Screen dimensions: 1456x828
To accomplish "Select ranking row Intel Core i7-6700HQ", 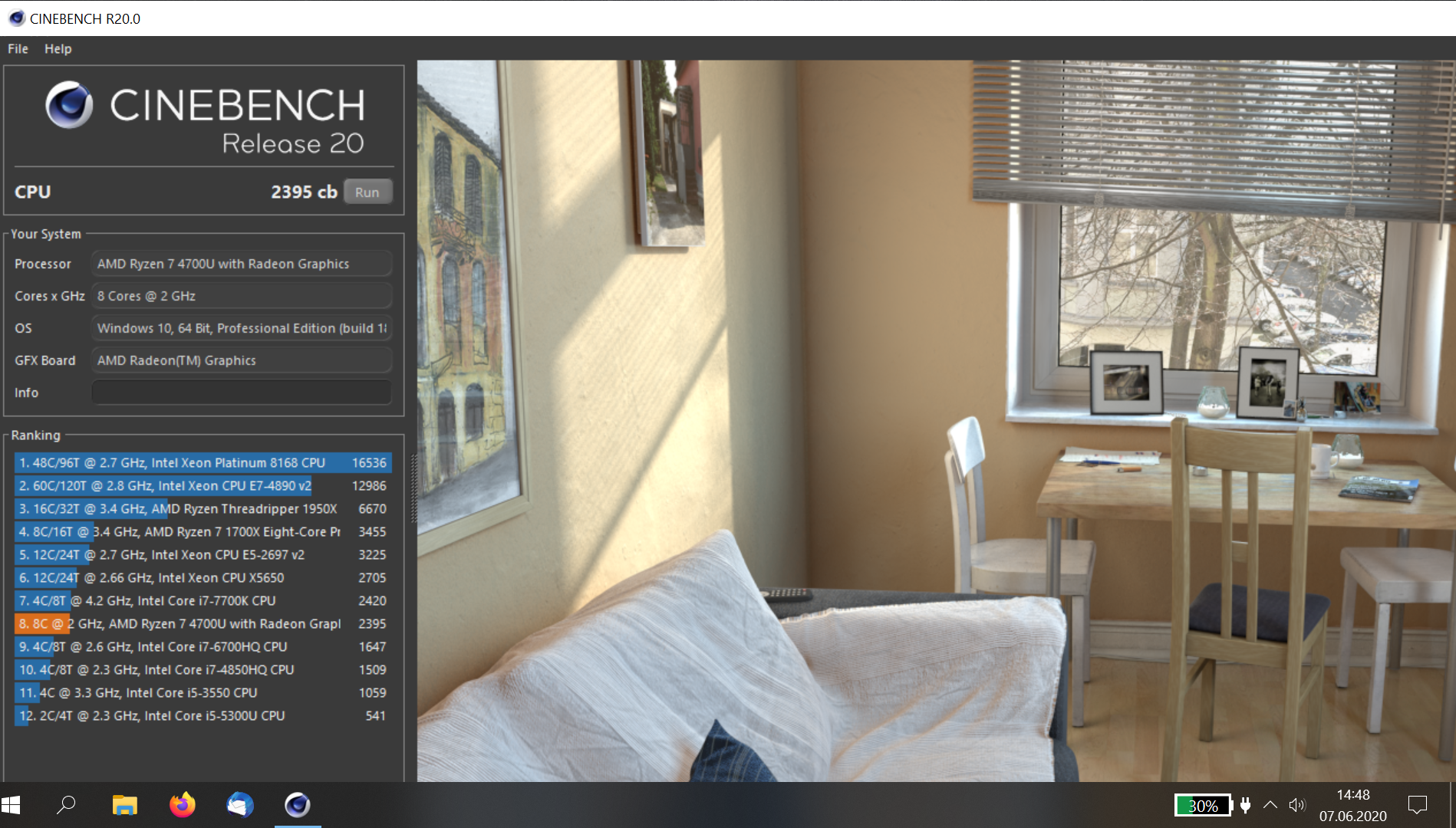I will tap(203, 646).
